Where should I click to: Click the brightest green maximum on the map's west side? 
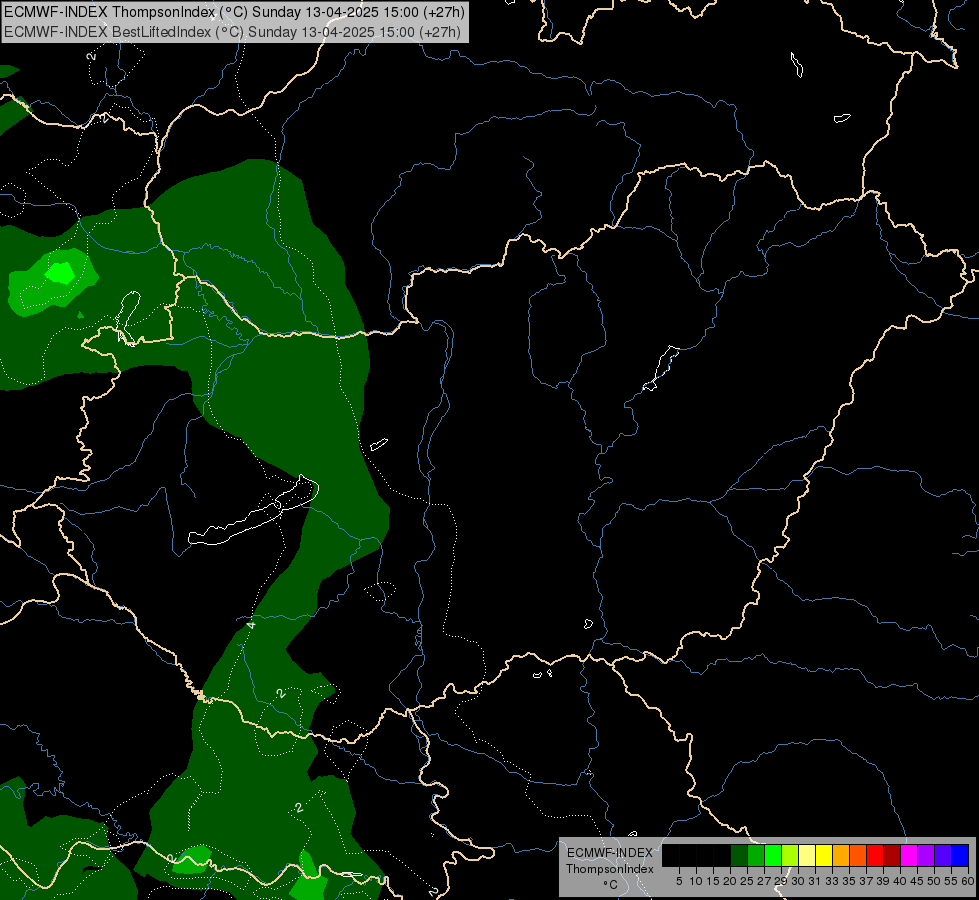tap(61, 272)
